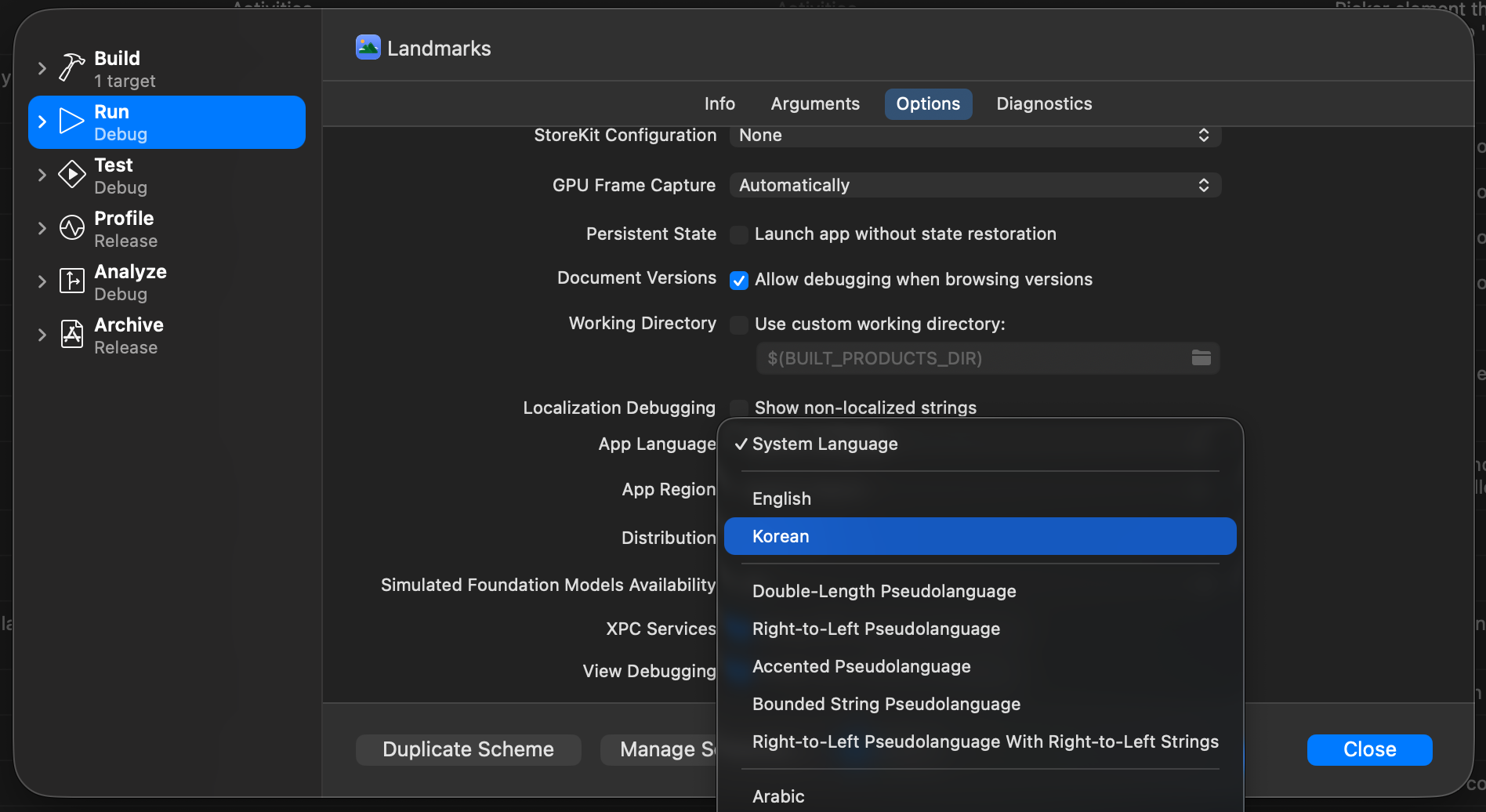
Task: Click the Profile waveform icon
Action: pyautogui.click(x=72, y=228)
